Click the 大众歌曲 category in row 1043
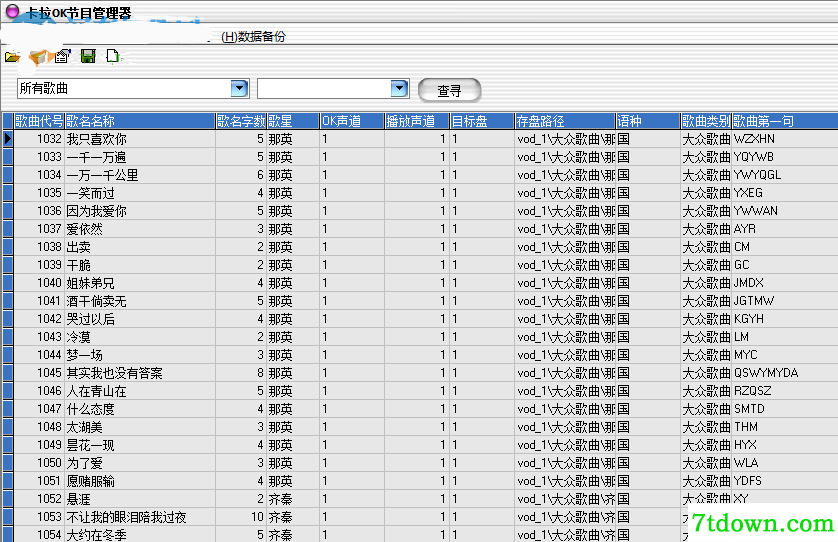 click(x=706, y=337)
